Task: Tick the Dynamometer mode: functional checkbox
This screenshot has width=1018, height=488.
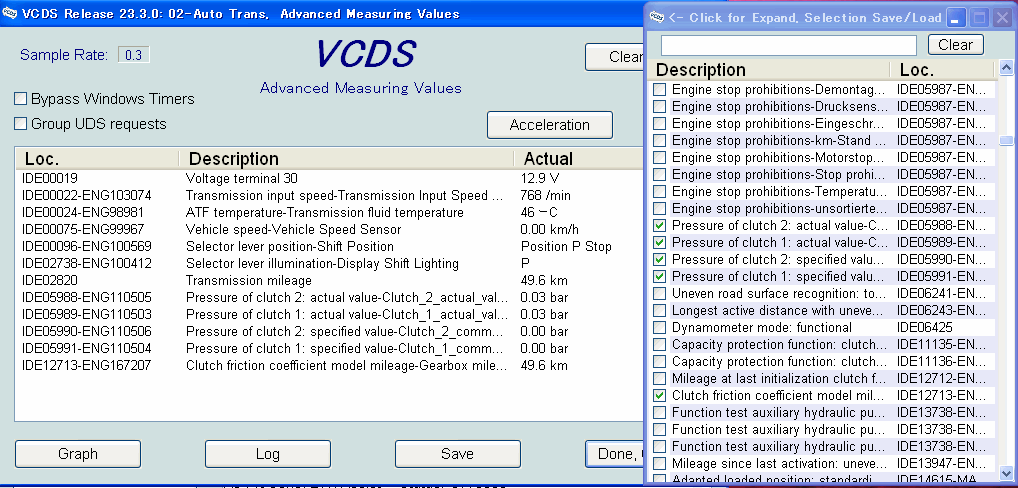Action: point(659,327)
